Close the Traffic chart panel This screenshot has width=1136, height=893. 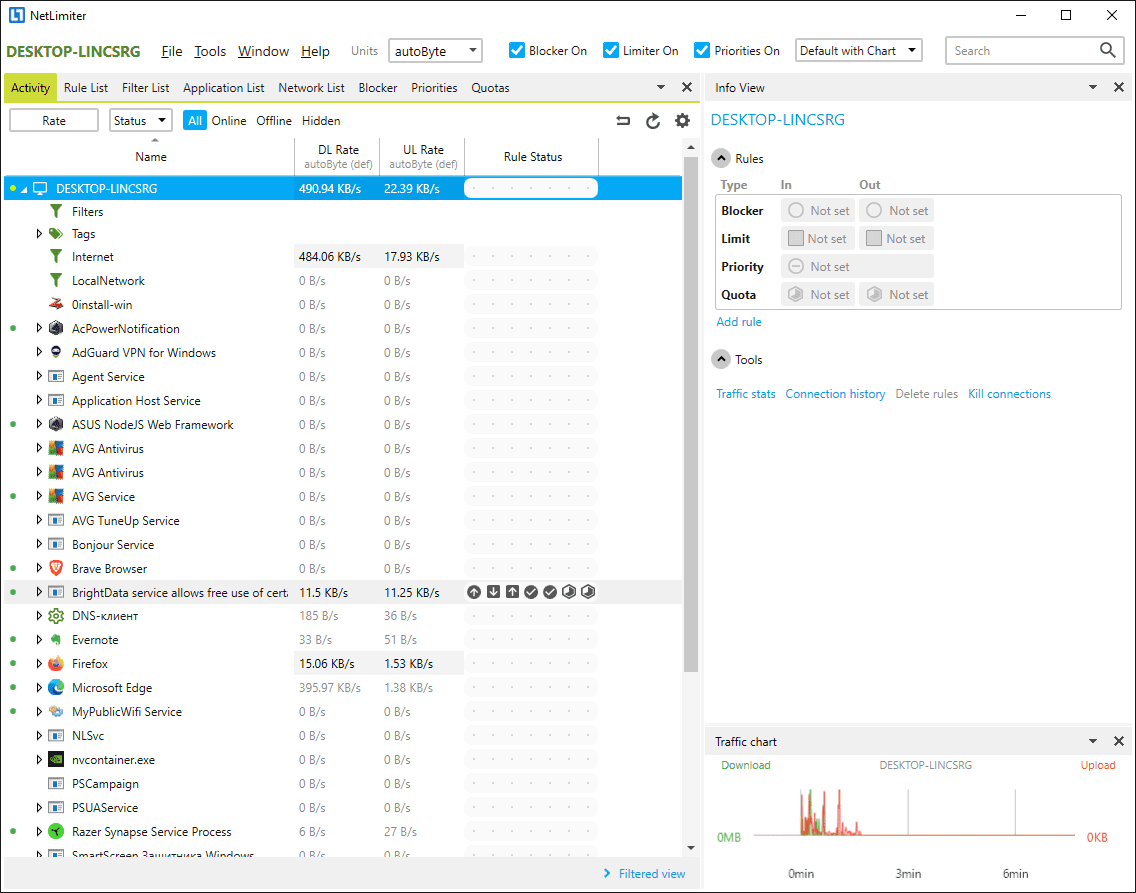[x=1119, y=741]
